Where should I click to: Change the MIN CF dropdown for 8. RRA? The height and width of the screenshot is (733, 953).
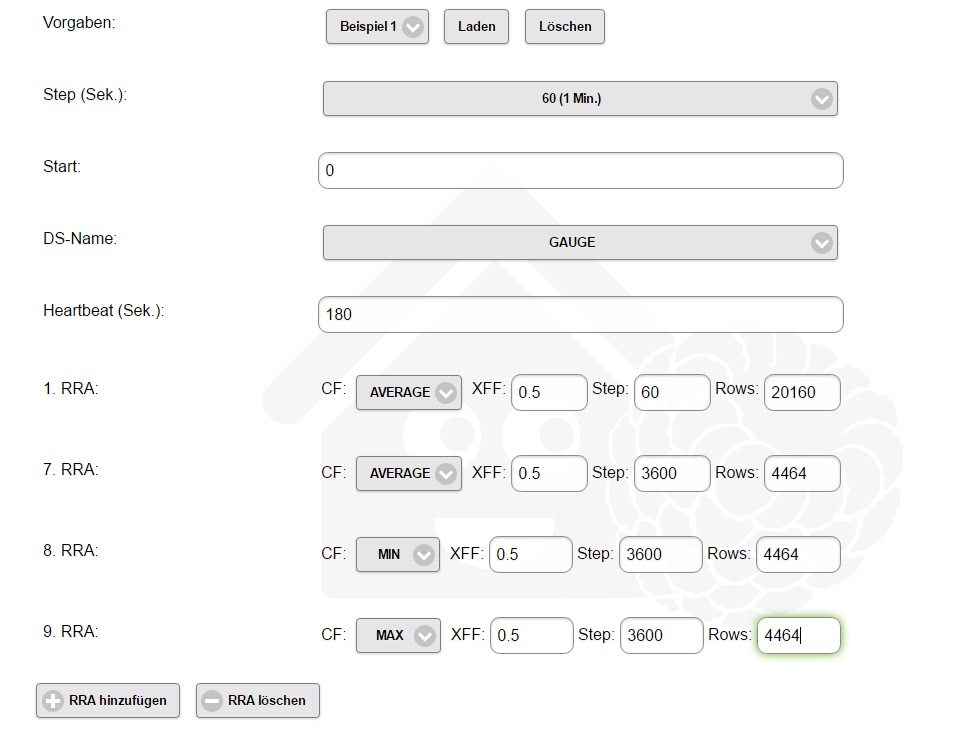[x=397, y=555]
